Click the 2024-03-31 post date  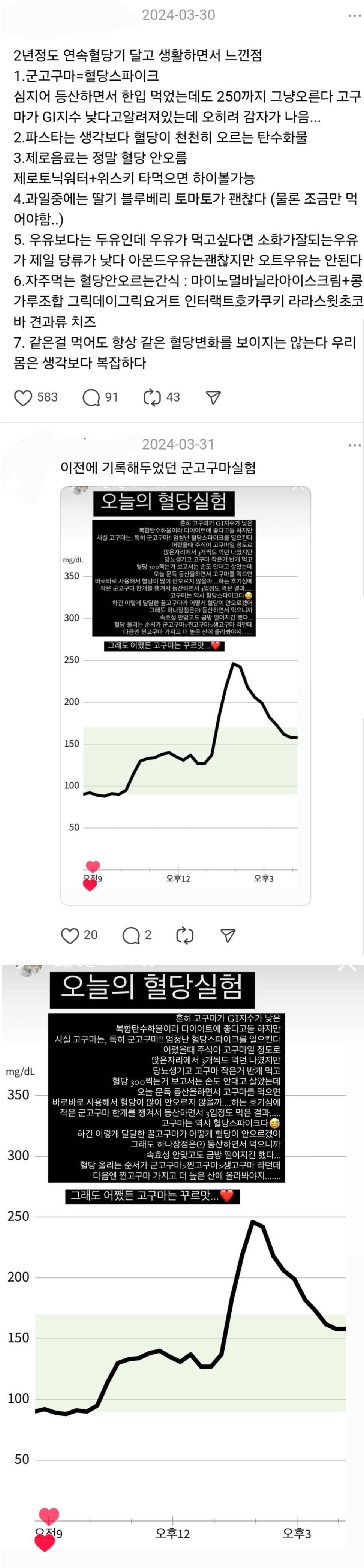178,445
